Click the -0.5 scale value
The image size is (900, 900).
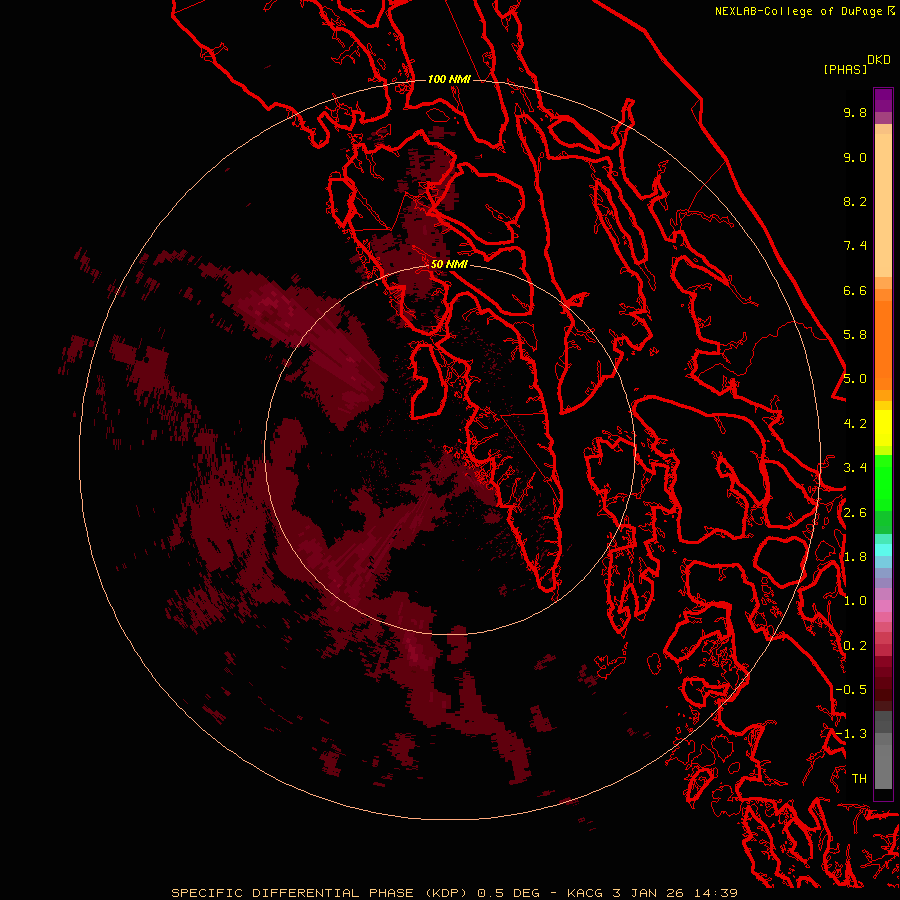pos(851,690)
